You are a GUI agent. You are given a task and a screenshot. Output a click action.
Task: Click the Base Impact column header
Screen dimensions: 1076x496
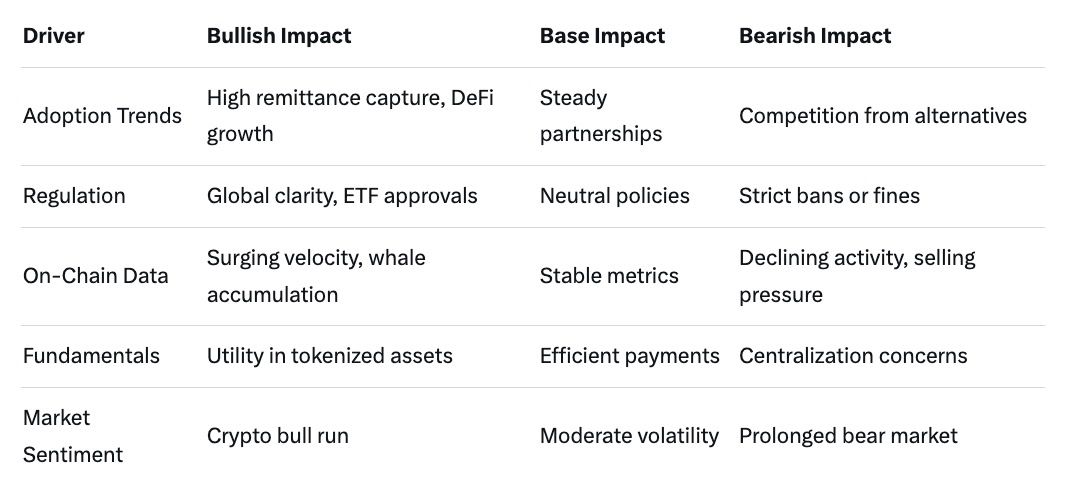(x=602, y=36)
